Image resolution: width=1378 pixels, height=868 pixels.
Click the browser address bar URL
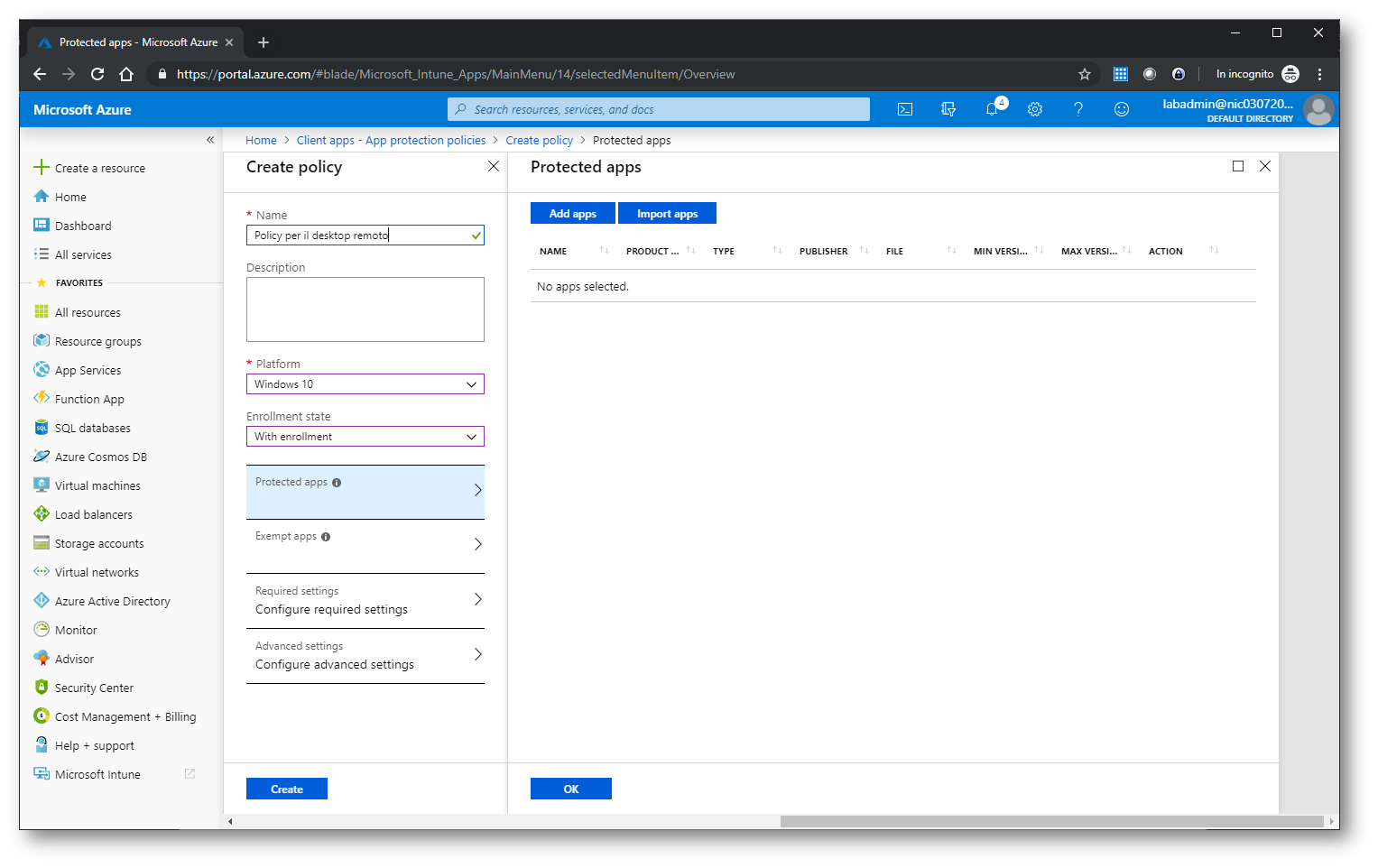(456, 75)
